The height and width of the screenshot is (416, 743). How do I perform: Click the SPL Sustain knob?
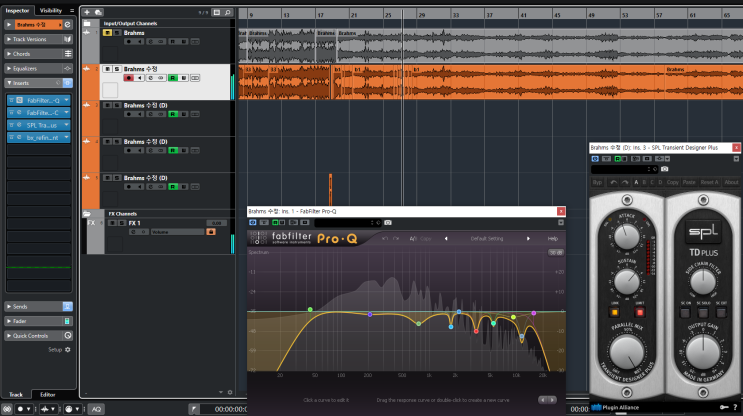click(x=626, y=281)
